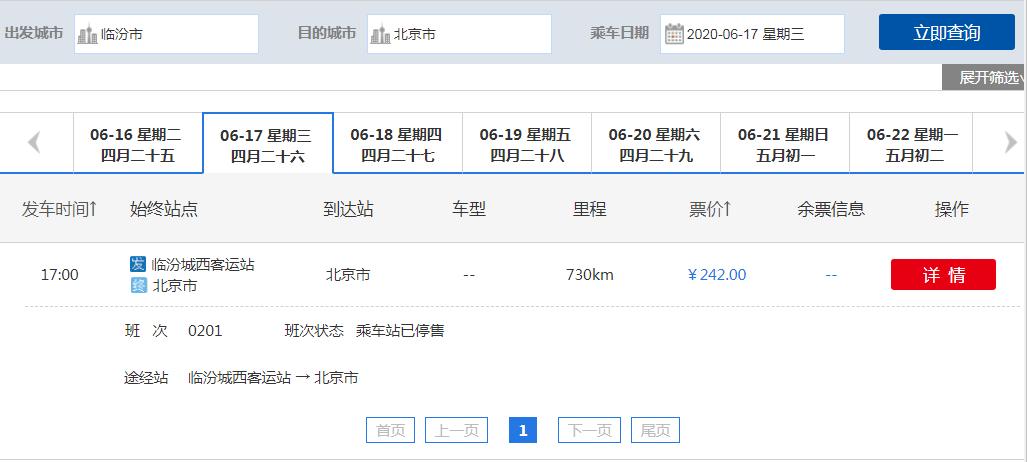Select the 06-22 星期一 date tab

click(x=911, y=143)
